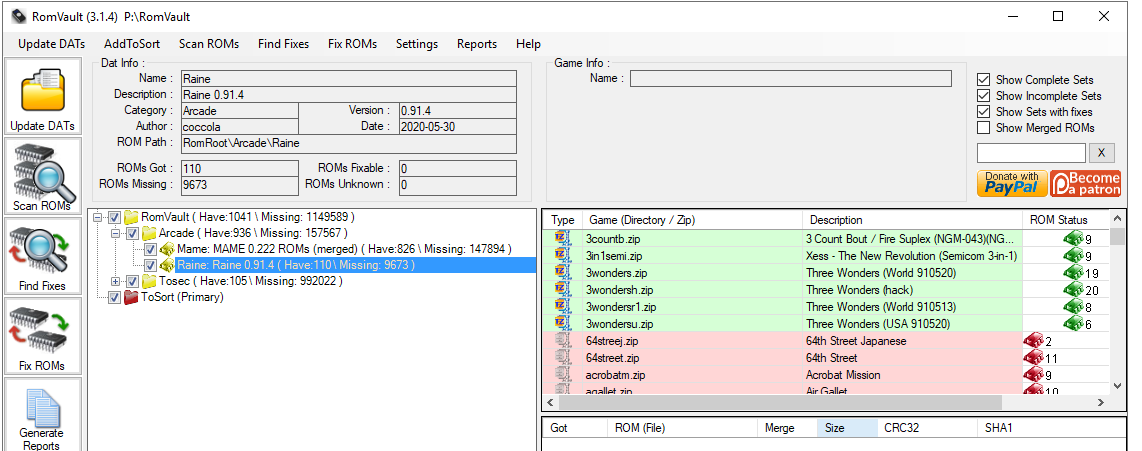The width and height of the screenshot is (1142, 451).
Task: Click the Donate with PayPal button
Action: [1012, 183]
